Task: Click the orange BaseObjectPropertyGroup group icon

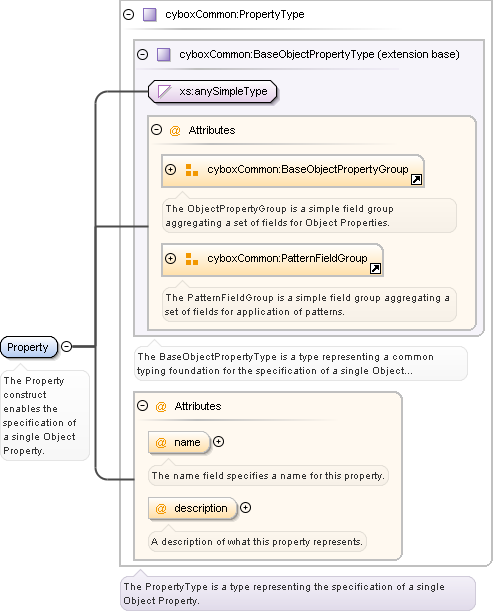Action: click(191, 170)
